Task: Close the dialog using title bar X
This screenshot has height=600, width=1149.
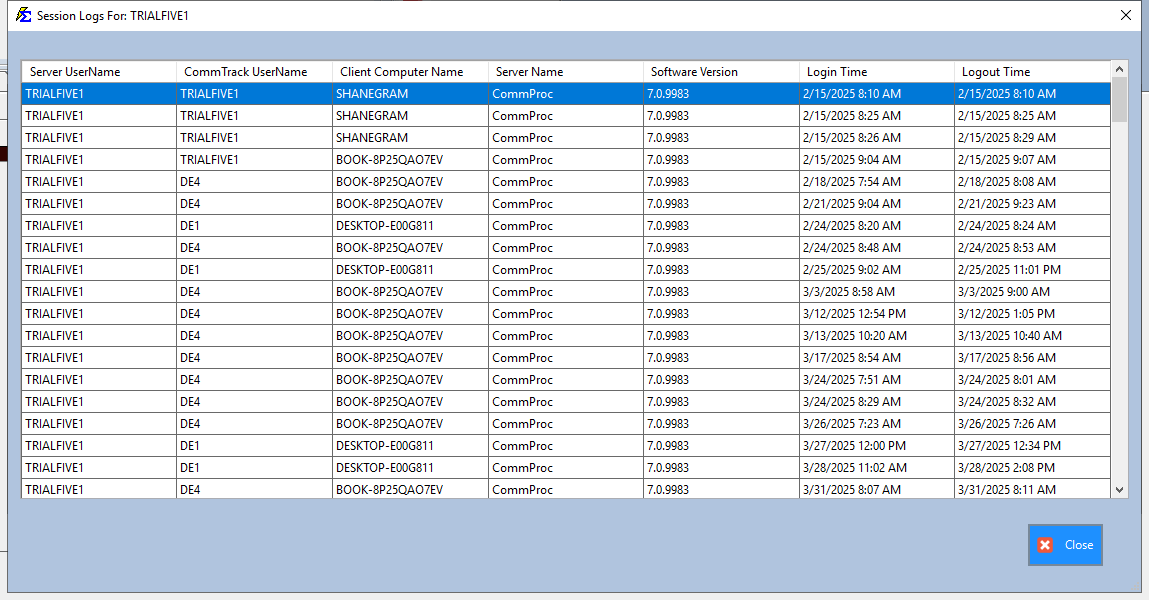Action: (1125, 15)
